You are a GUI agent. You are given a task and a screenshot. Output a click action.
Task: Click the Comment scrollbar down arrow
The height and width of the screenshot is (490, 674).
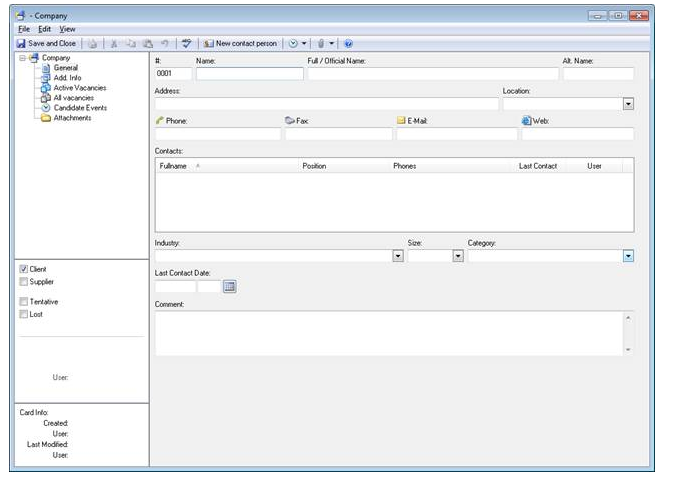click(x=628, y=349)
